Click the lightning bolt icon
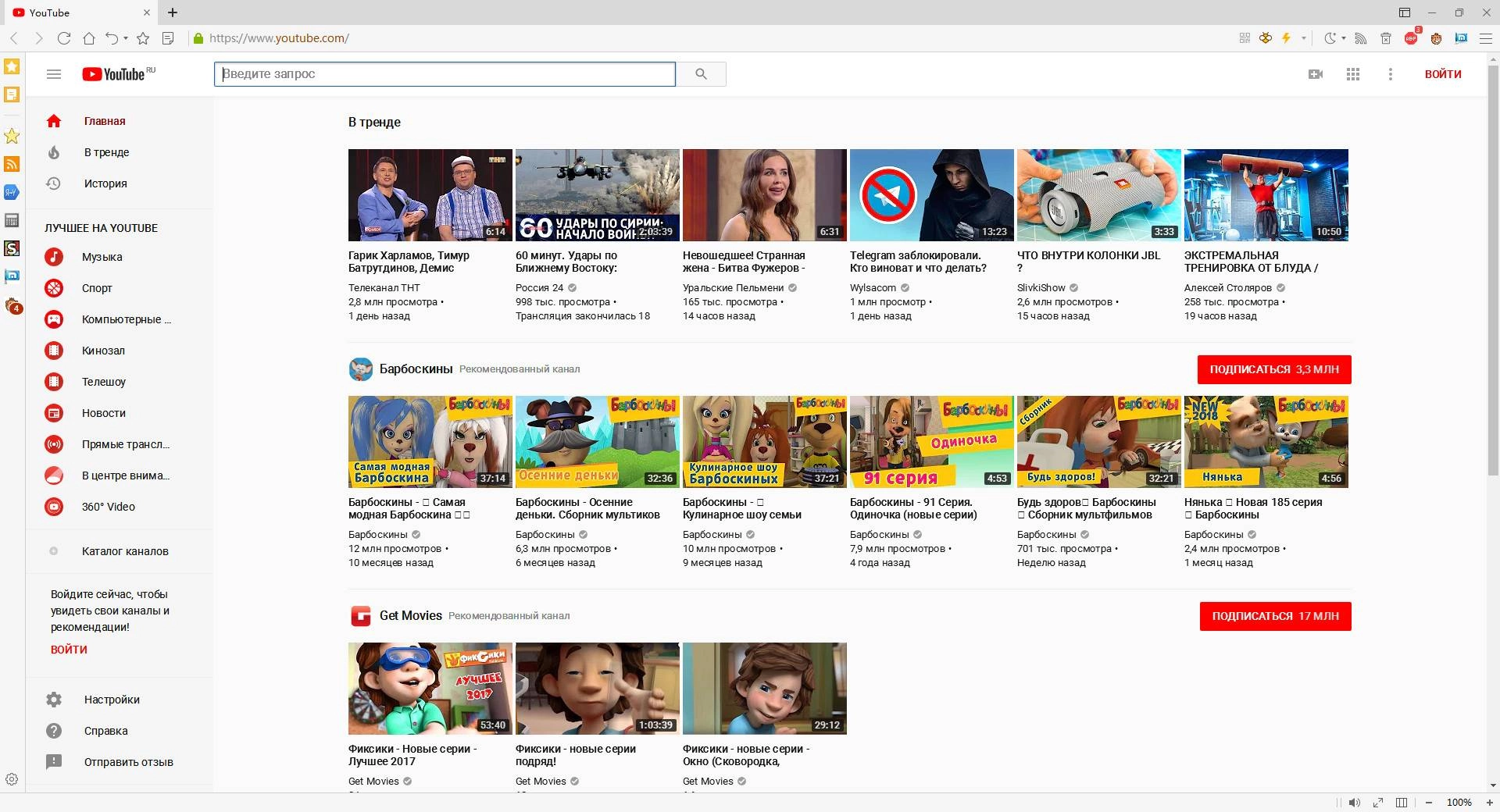The height and width of the screenshot is (812, 1500). 1286,37
